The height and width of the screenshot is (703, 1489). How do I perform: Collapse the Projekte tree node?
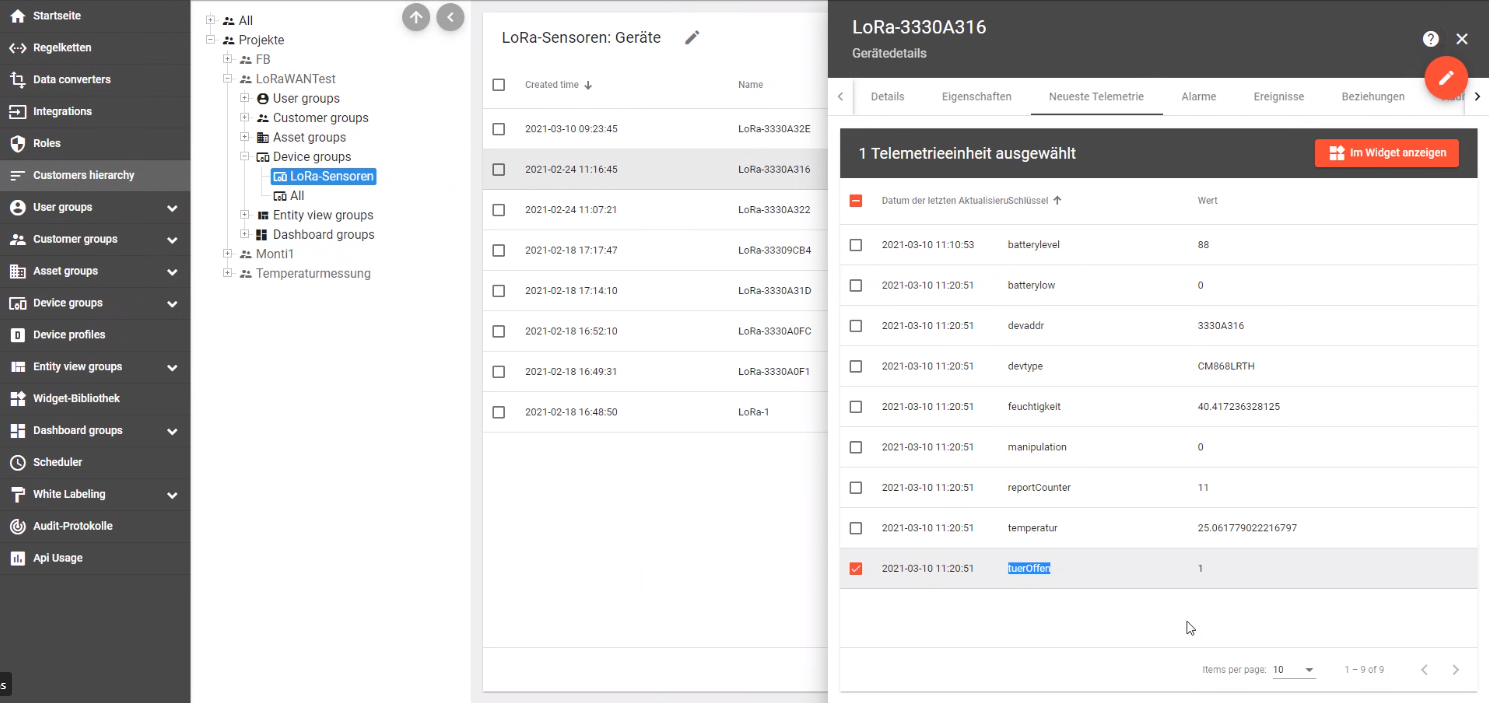[x=210, y=40]
